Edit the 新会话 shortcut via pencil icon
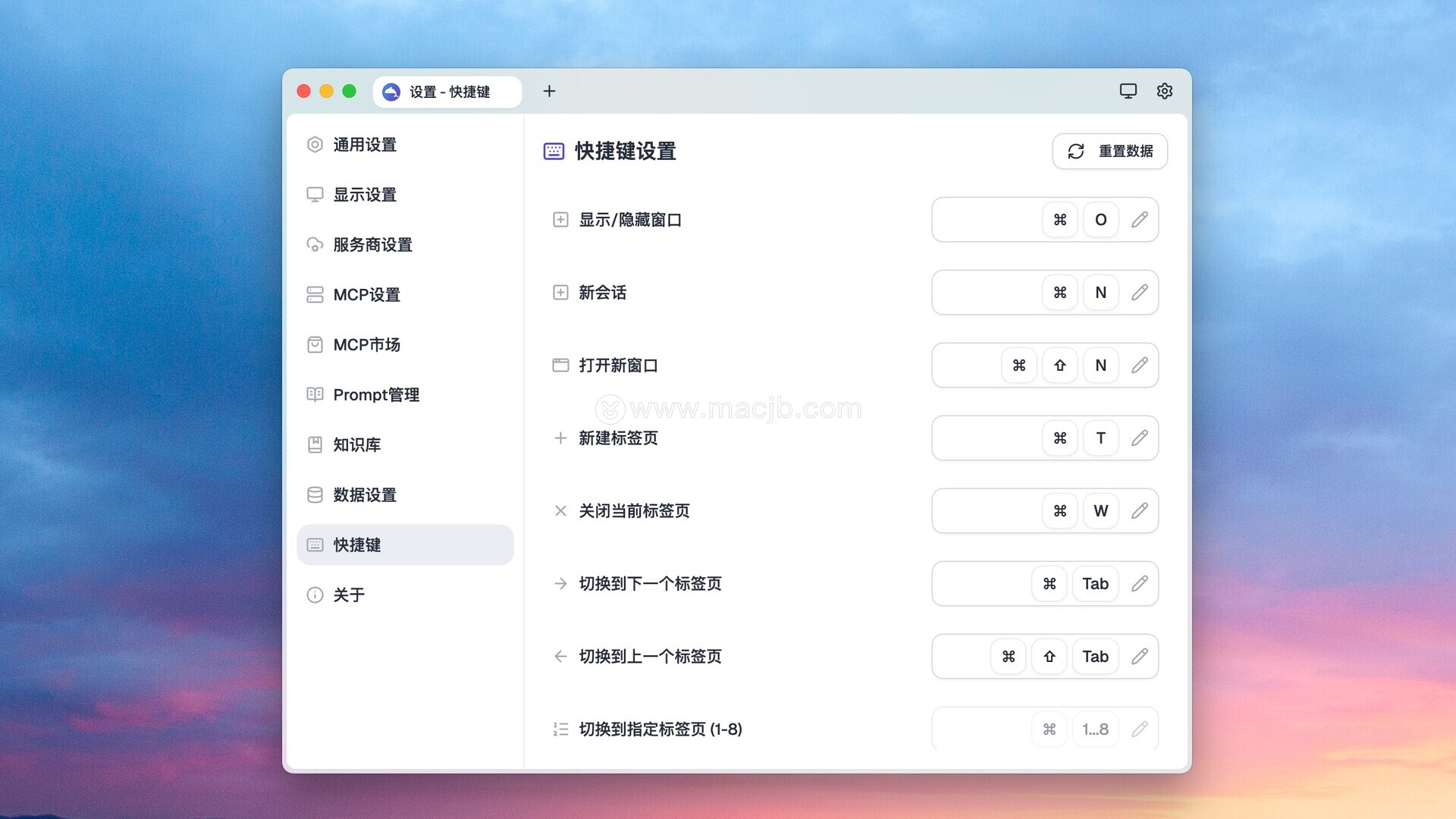1456x819 pixels. 1139,293
